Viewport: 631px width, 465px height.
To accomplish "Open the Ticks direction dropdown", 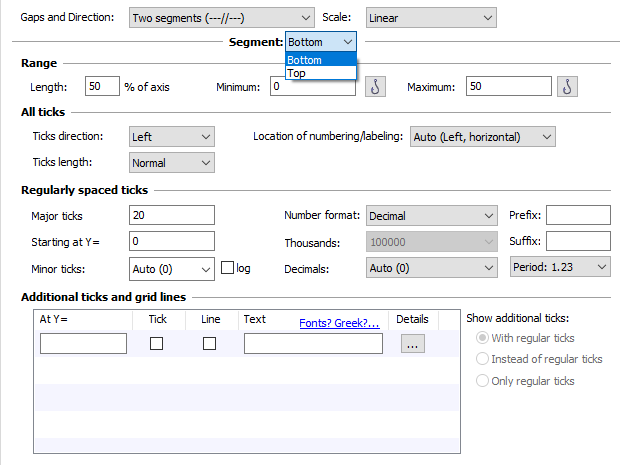I will click(172, 136).
